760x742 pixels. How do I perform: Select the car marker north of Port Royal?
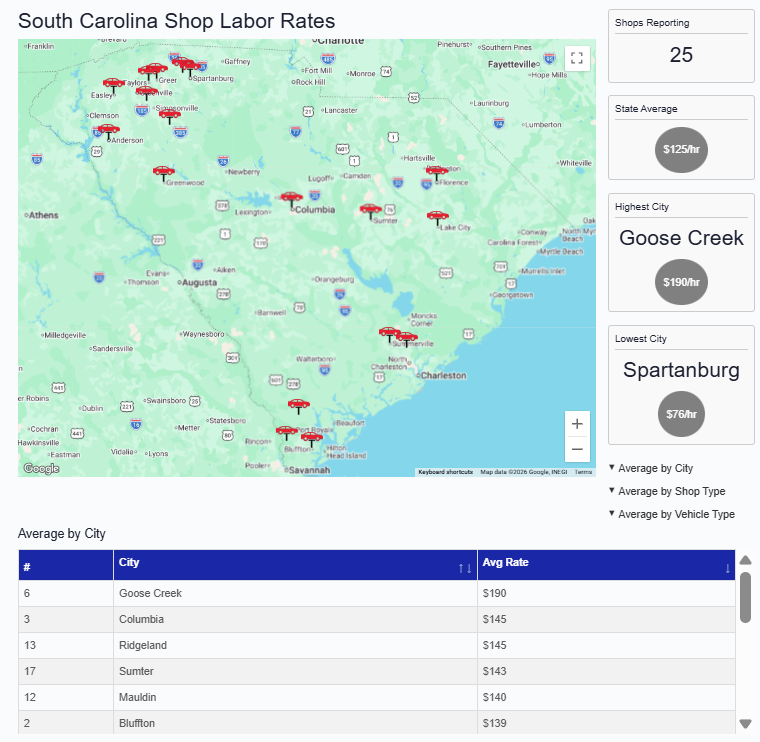point(299,406)
